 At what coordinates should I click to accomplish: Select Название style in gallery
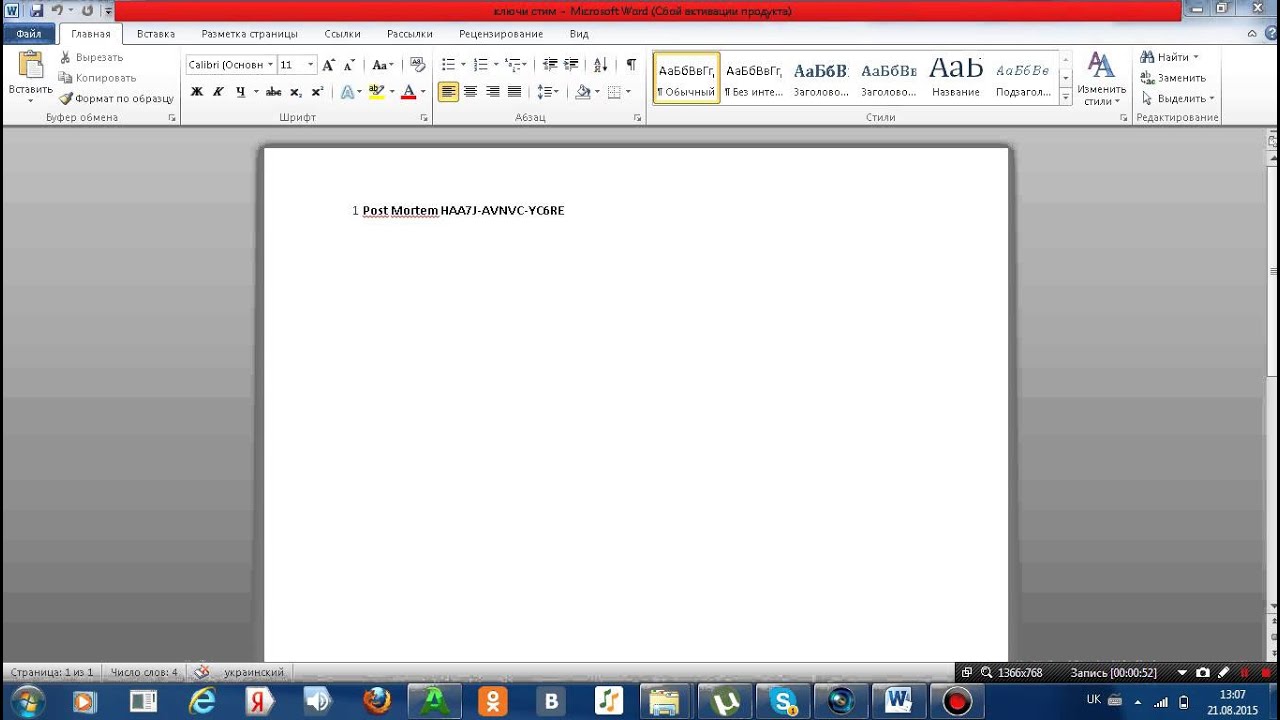956,78
